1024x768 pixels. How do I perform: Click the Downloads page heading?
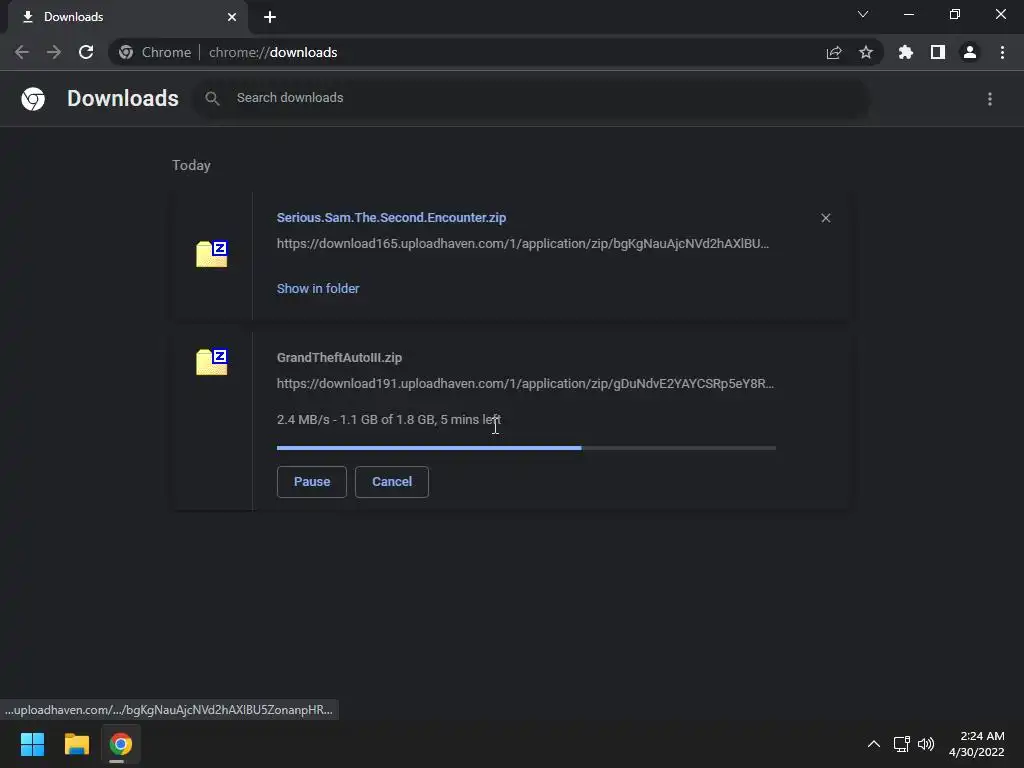[123, 98]
